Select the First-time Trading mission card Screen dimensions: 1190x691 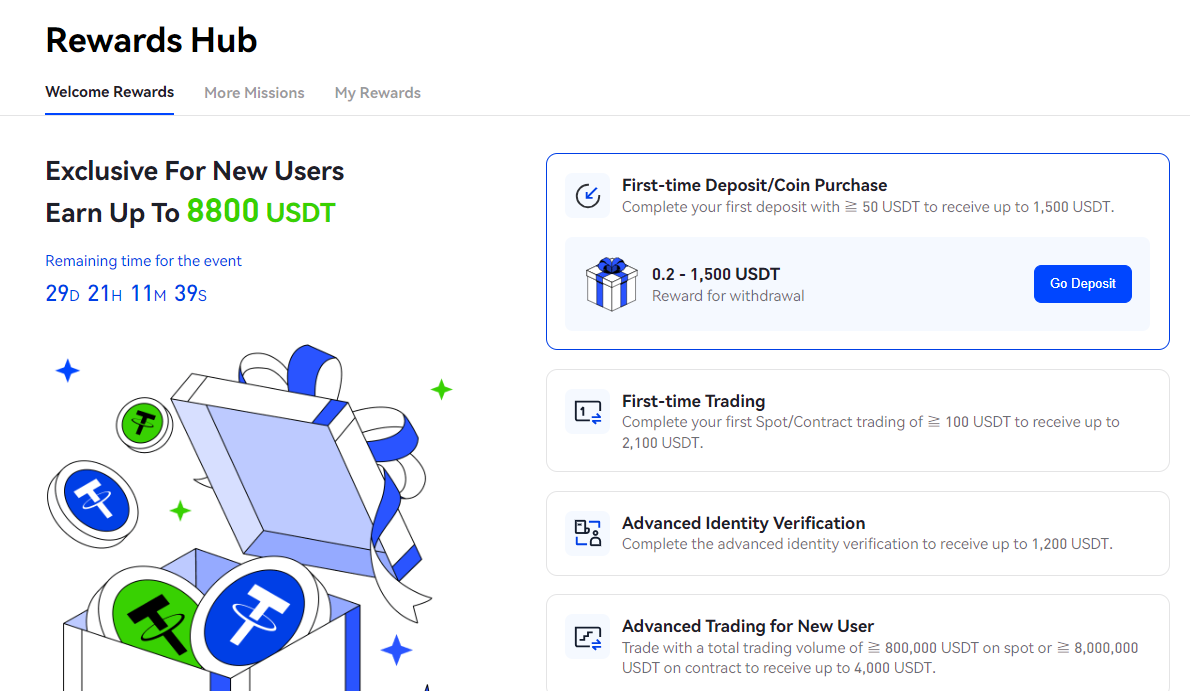point(857,420)
